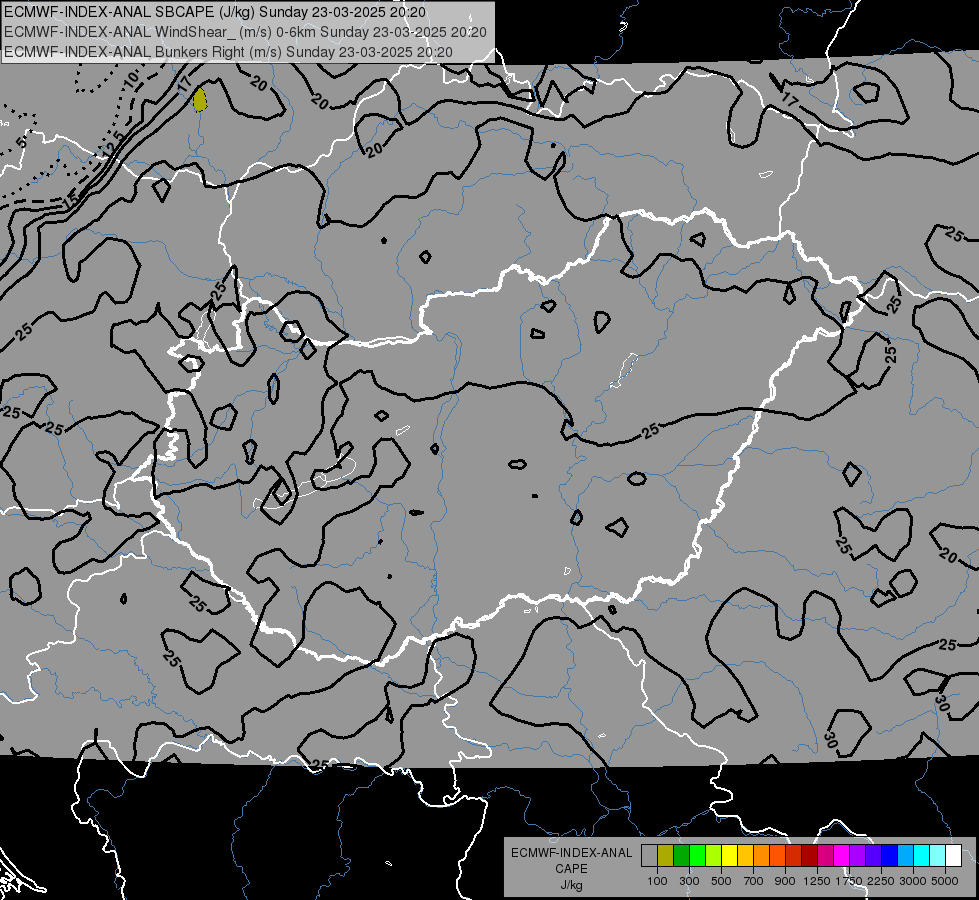Select the amber-gold legend swatch
979x900 pixels.
(x=745, y=856)
